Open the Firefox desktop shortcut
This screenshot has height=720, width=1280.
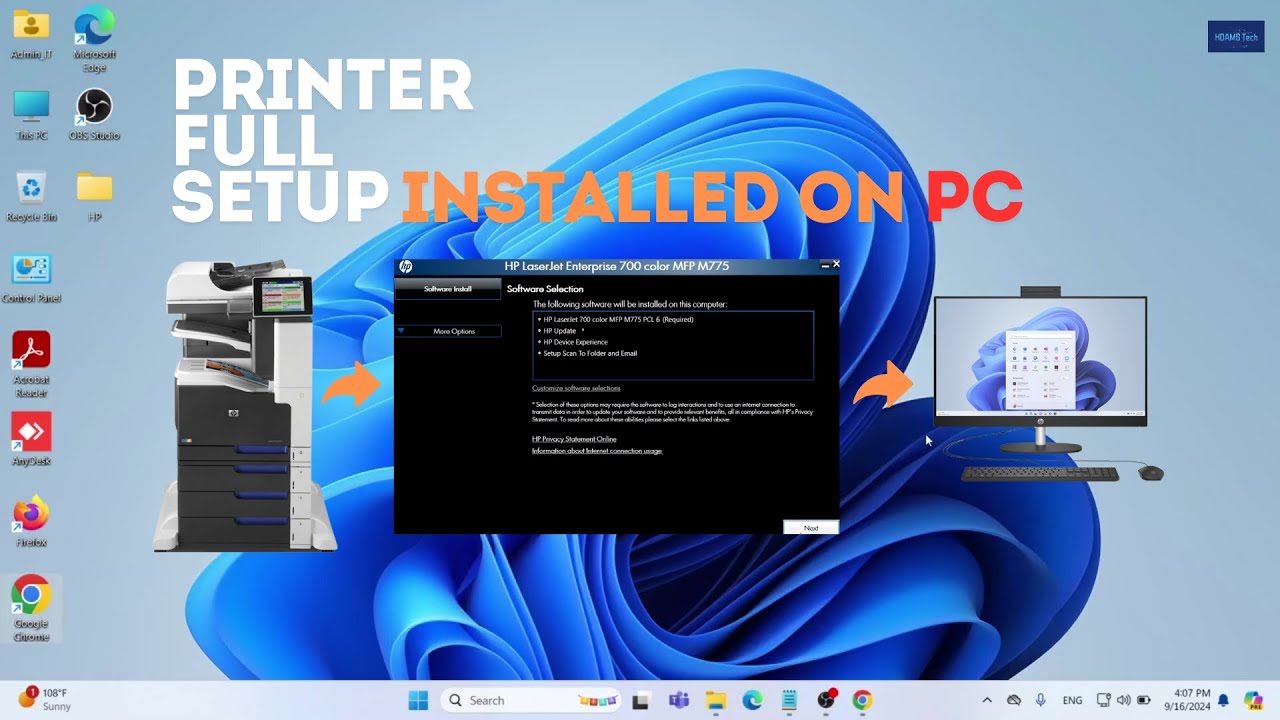31,522
